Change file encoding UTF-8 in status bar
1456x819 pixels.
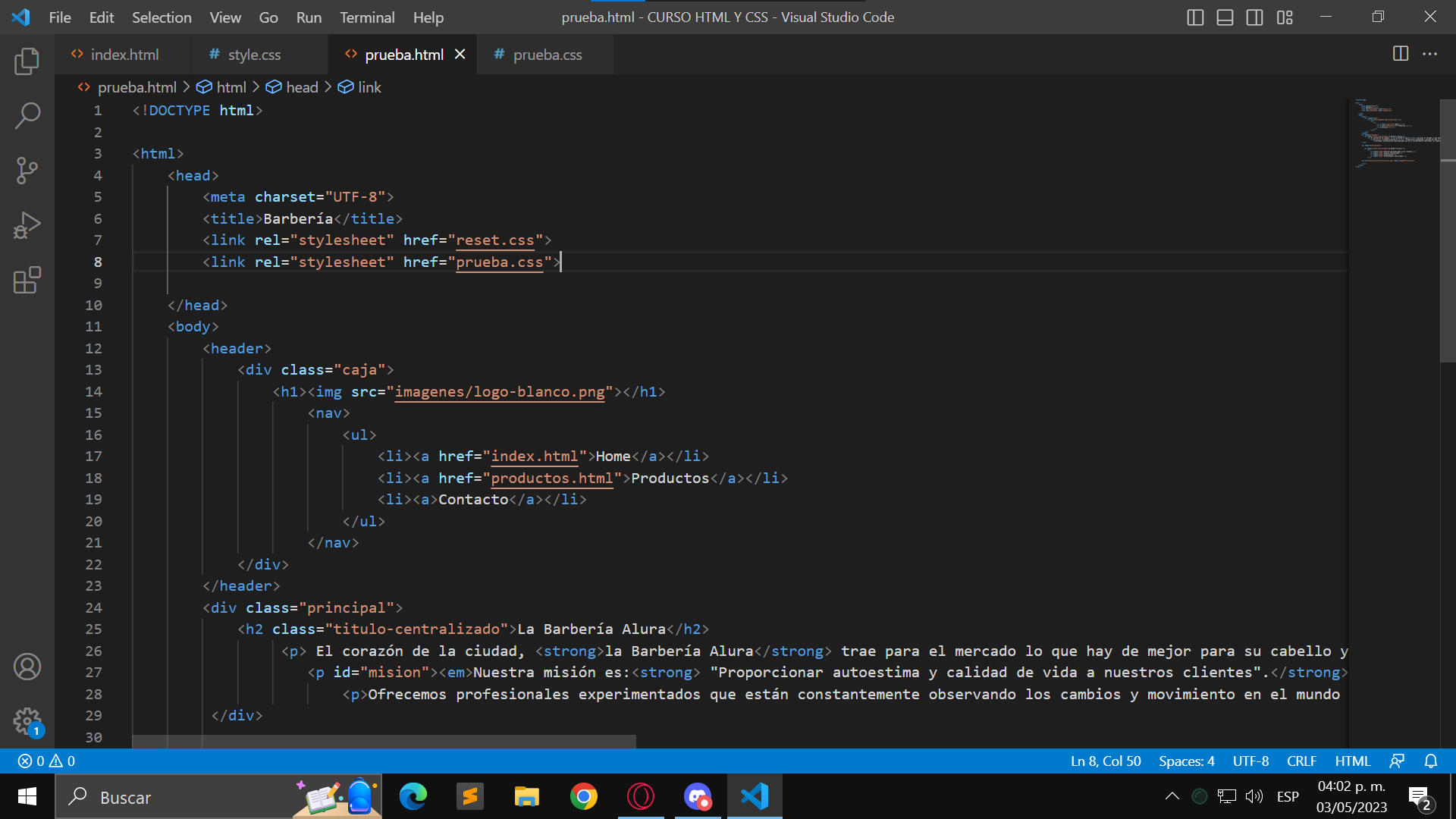[x=1250, y=761]
